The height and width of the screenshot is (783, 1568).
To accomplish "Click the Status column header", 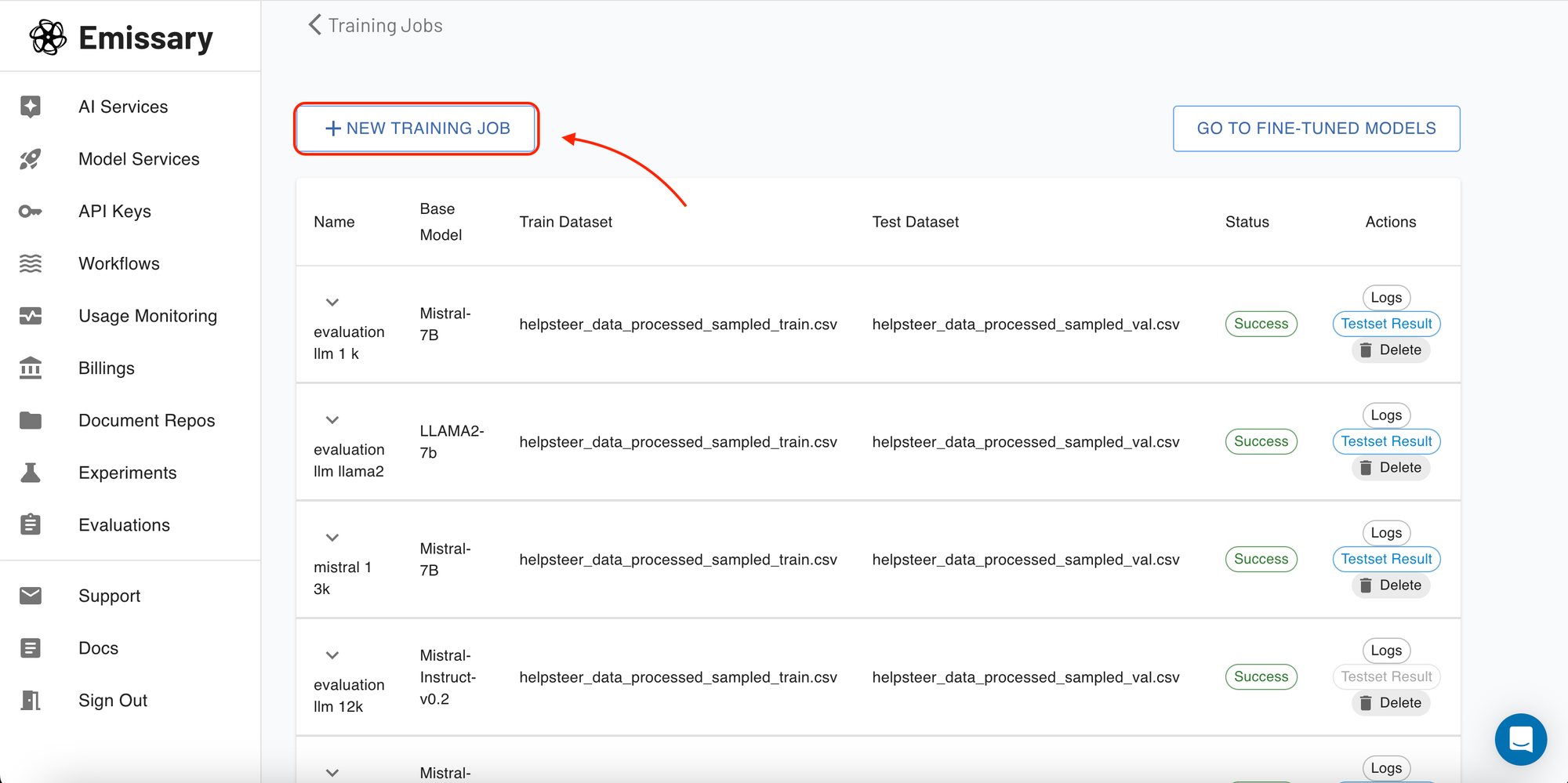I will coord(1247,222).
